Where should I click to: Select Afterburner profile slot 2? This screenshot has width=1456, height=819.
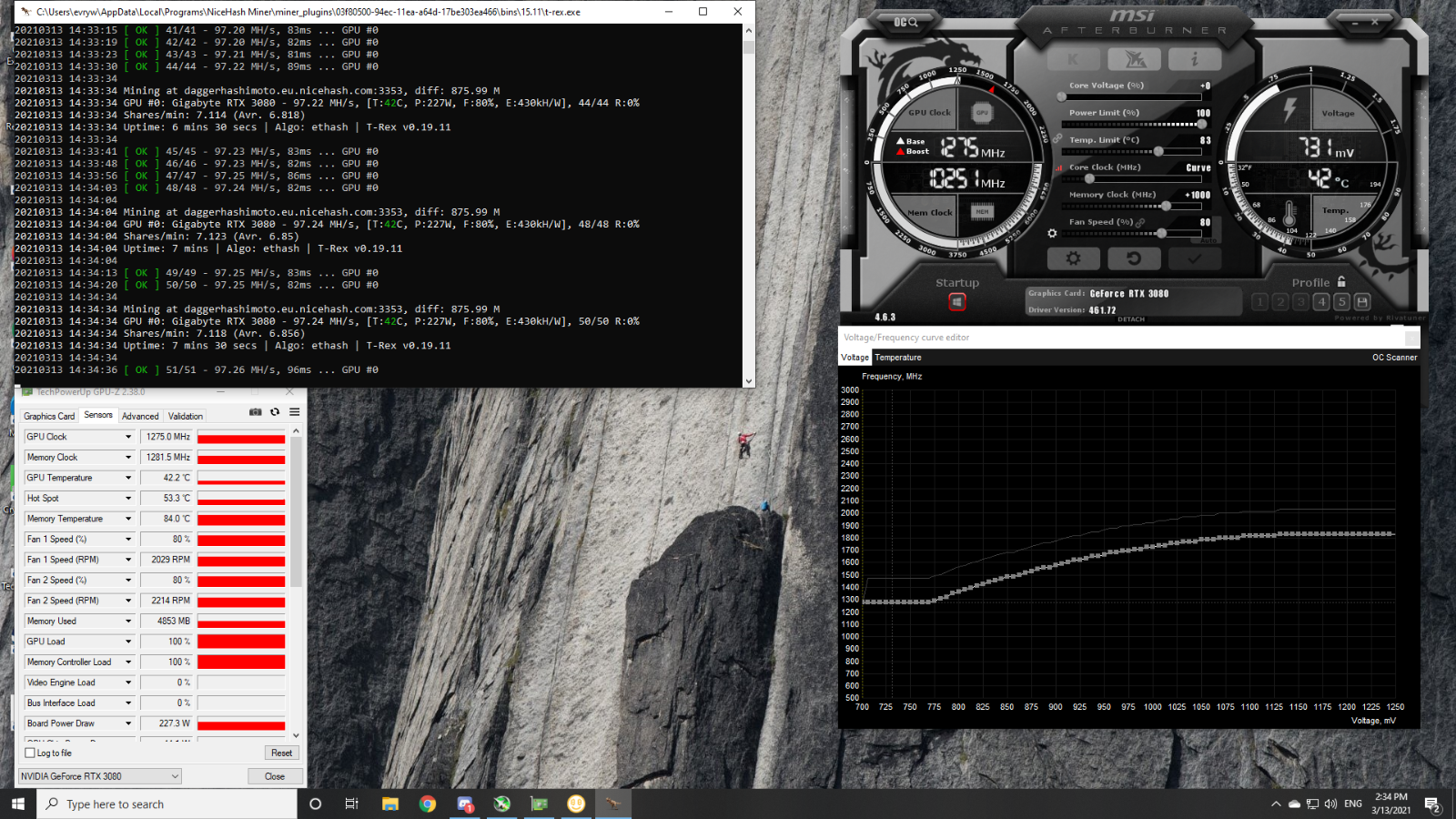[1280, 301]
